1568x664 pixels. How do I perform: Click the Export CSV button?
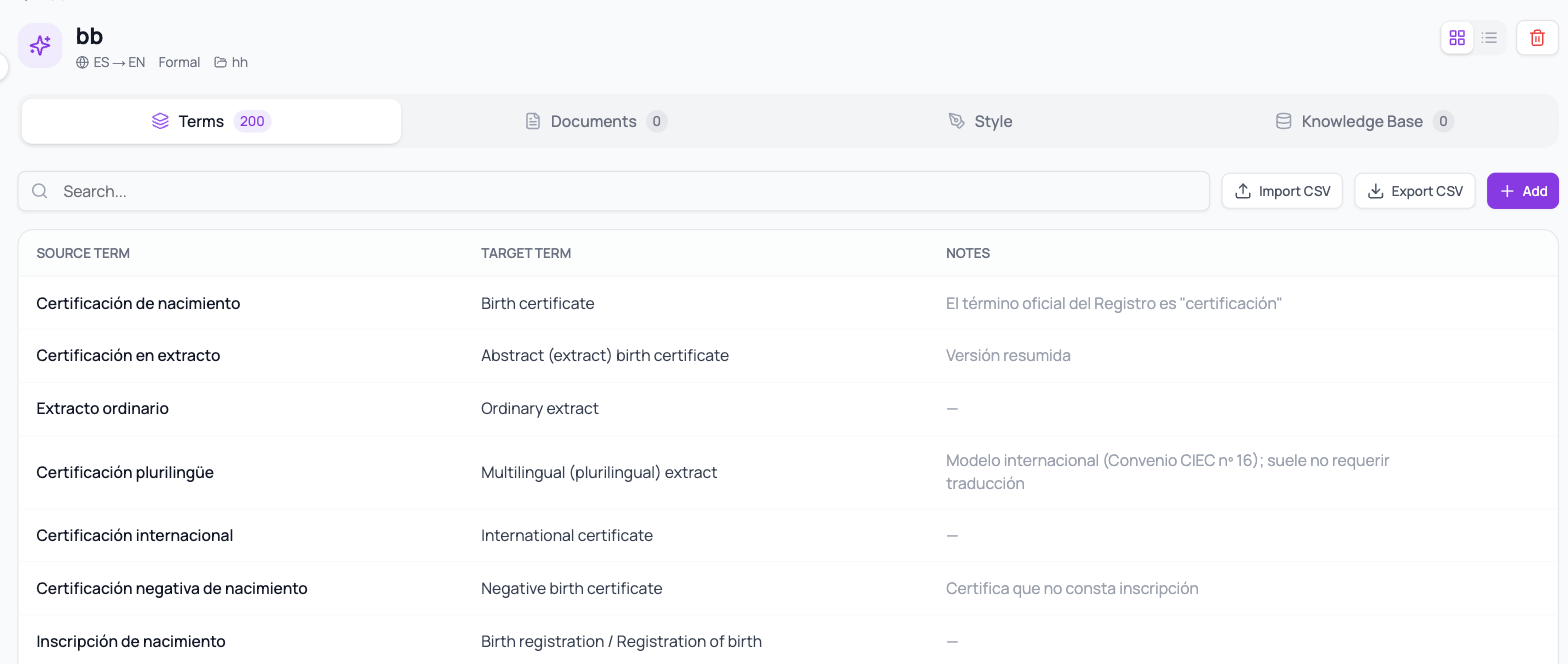(x=1415, y=191)
